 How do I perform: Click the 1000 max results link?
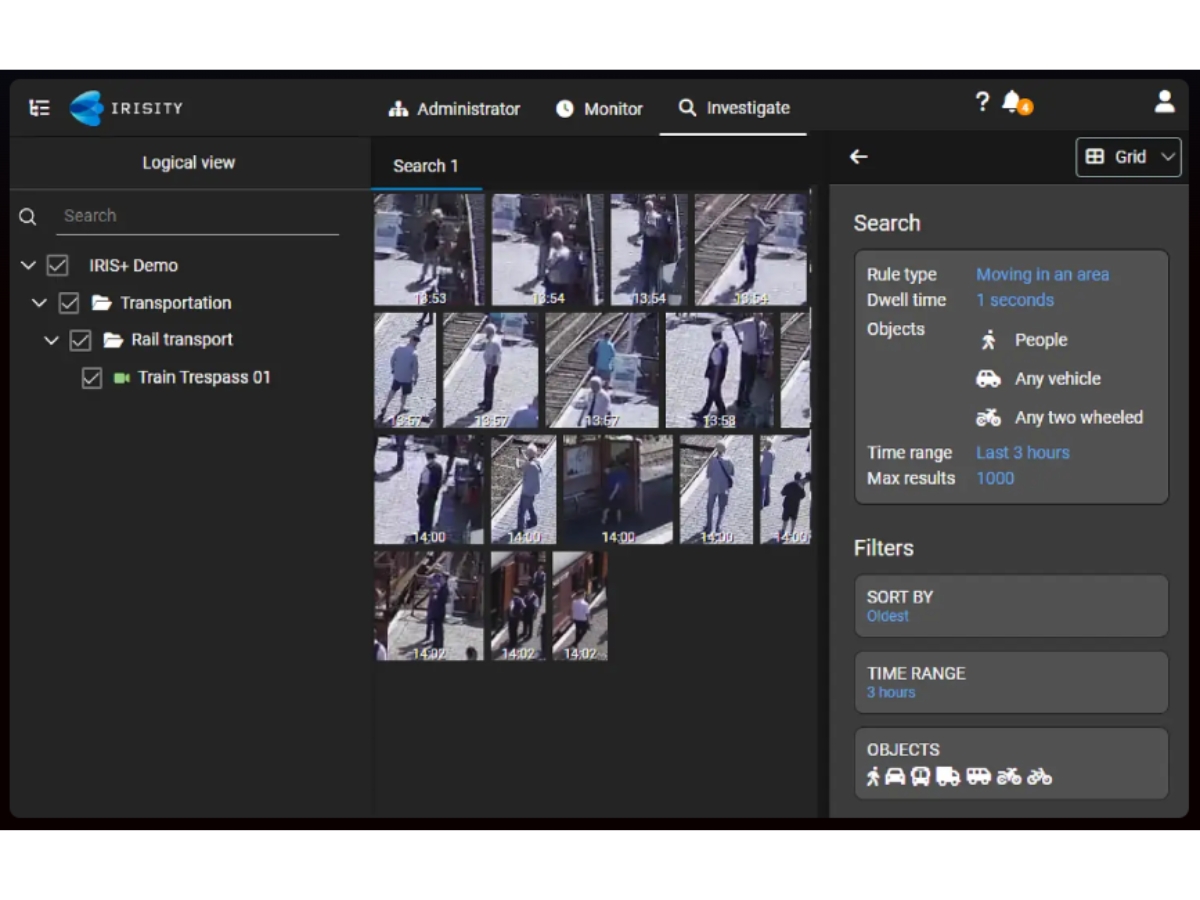995,478
